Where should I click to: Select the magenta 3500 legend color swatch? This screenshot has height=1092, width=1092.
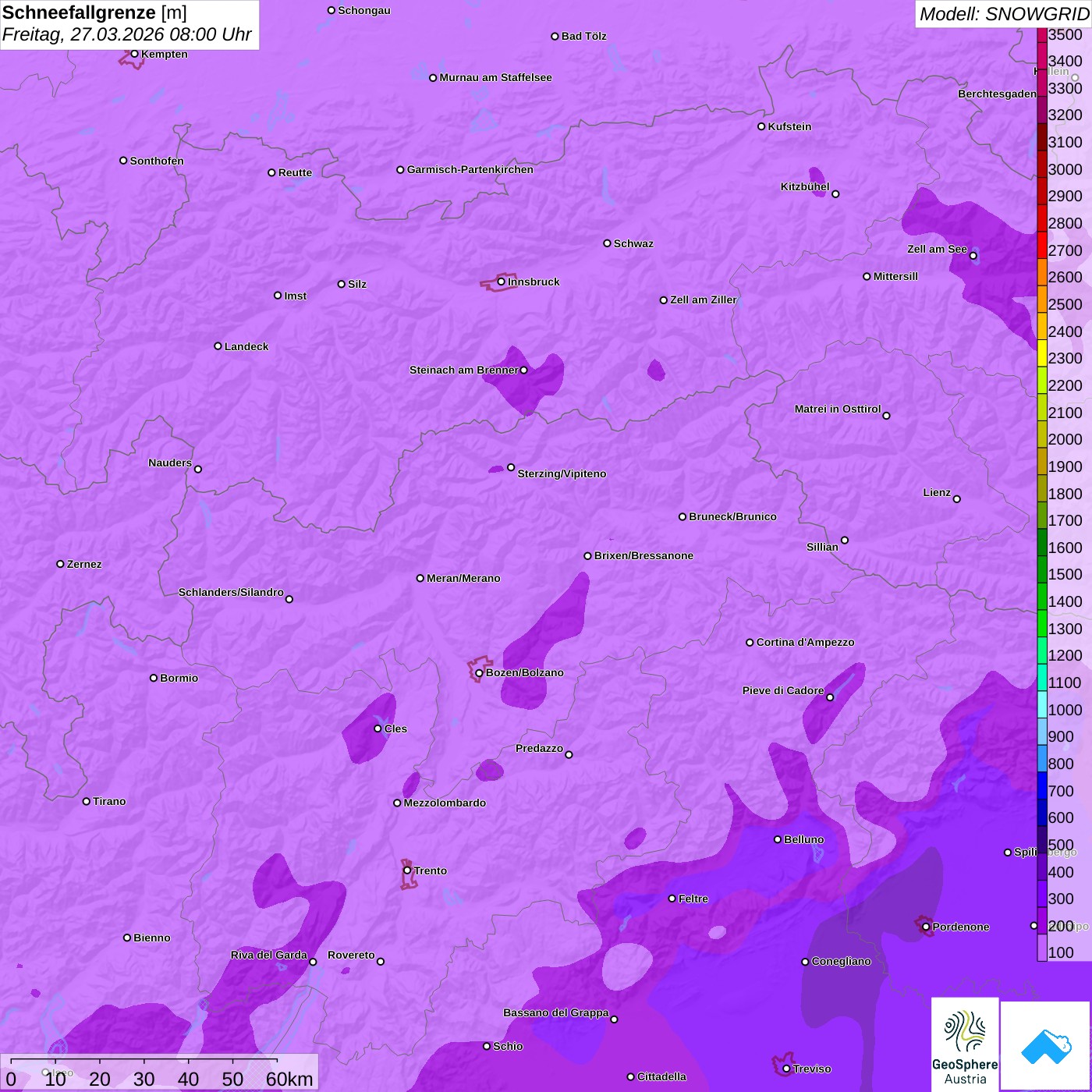[1042, 35]
